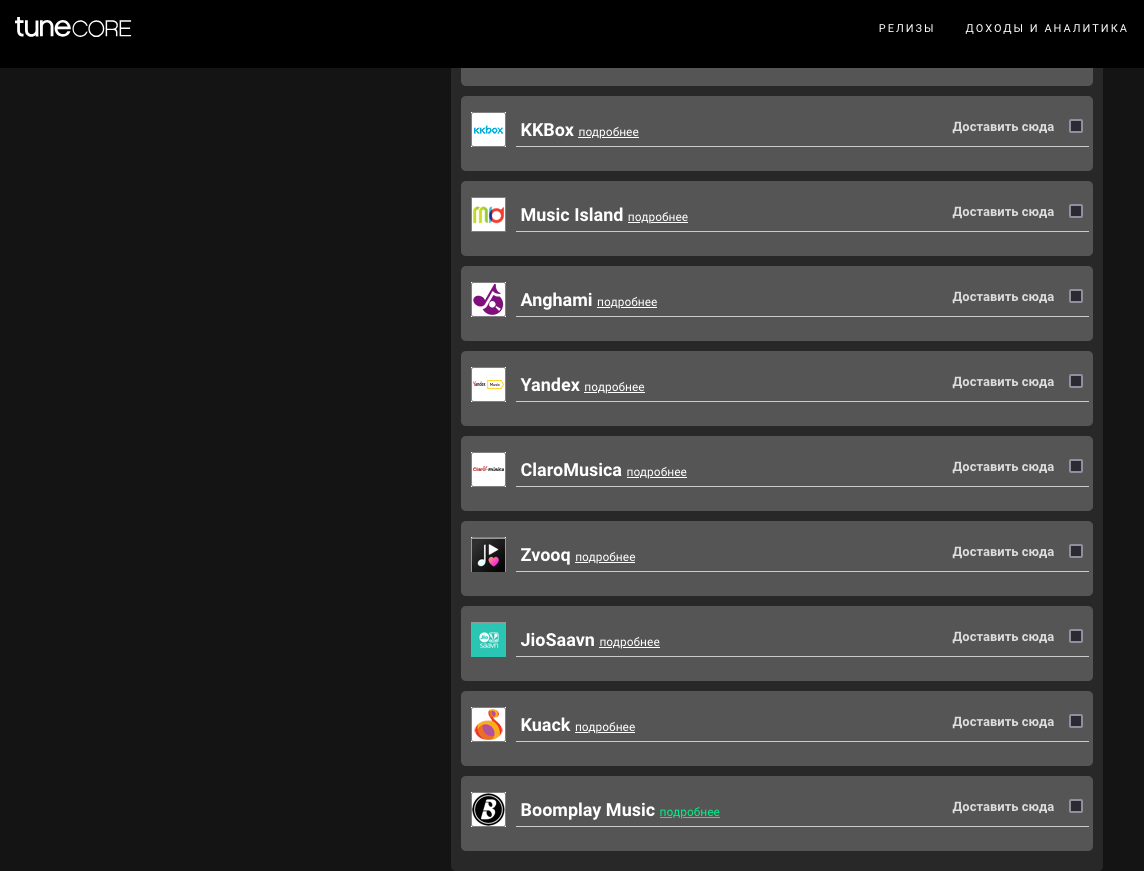Open Zvooq подробнее link

tap(605, 557)
